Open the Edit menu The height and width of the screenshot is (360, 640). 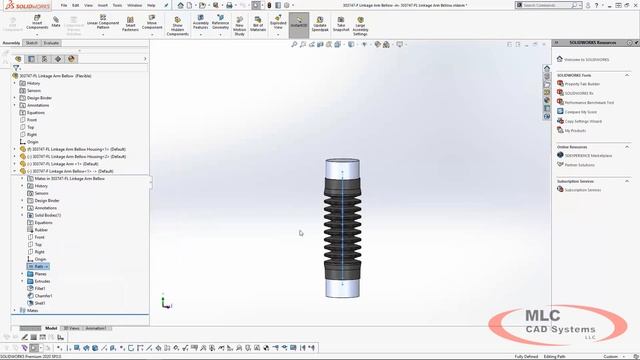pyautogui.click(x=76, y=5)
